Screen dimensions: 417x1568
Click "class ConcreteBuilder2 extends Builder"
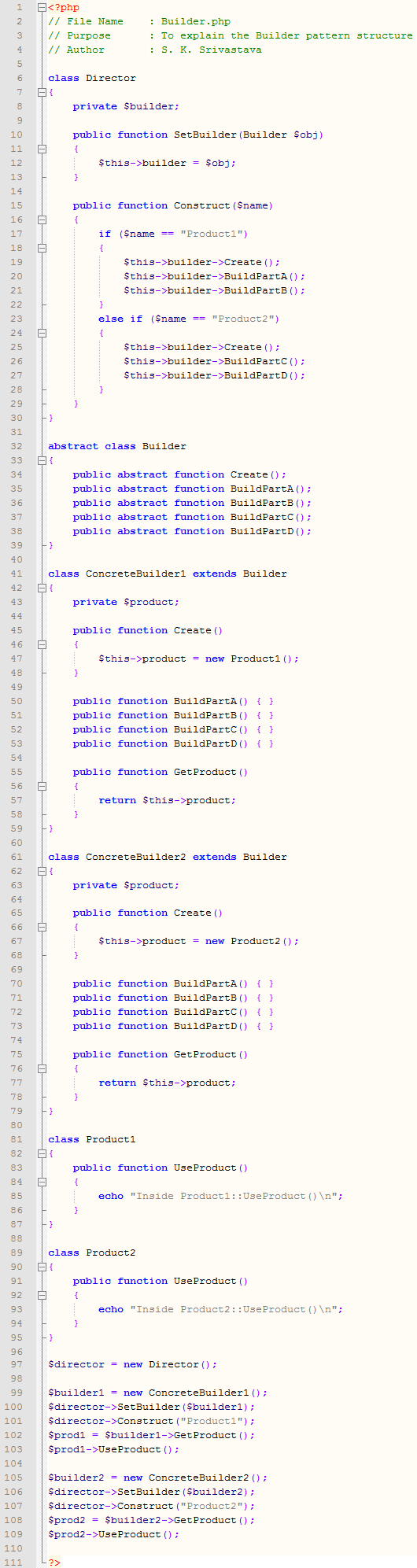[168, 857]
